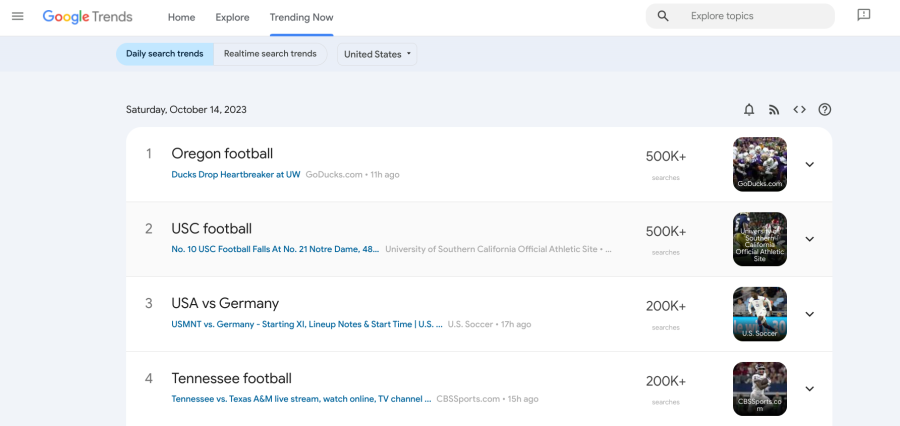Click the search magnifier icon
Image resolution: width=900 pixels, height=426 pixels.
pos(663,16)
